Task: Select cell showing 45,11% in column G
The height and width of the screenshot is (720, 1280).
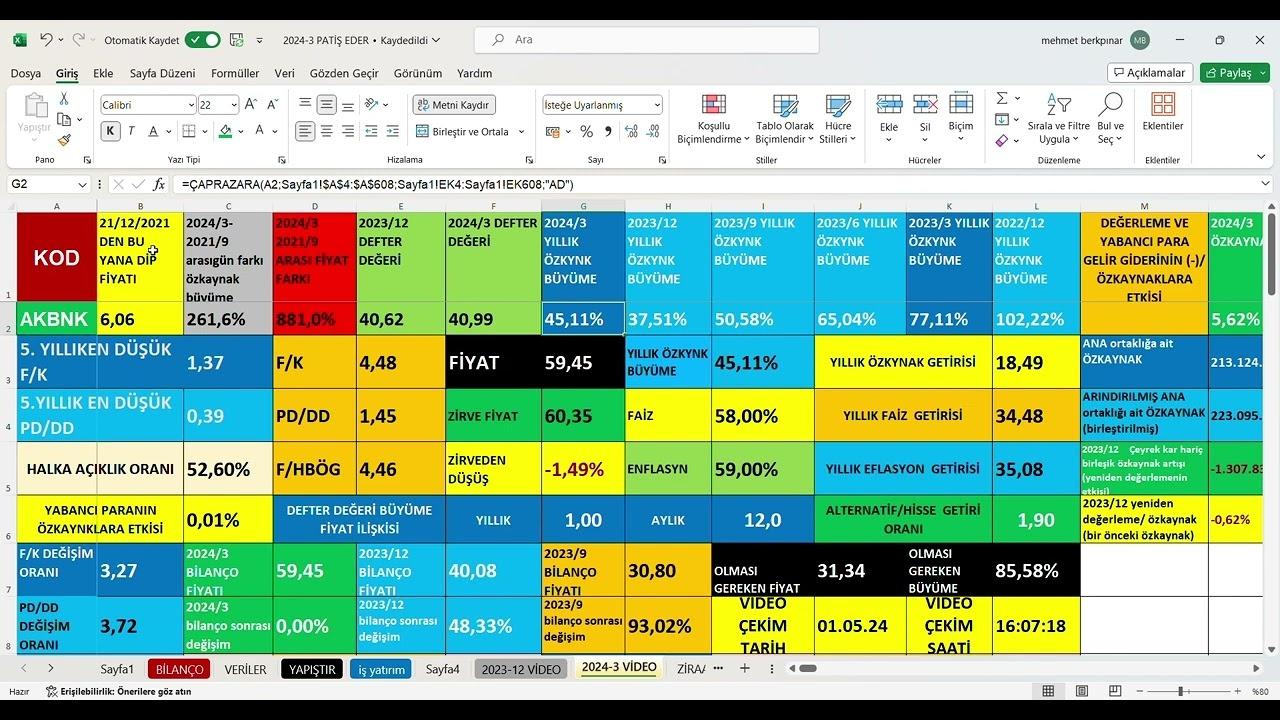Action: [x=583, y=319]
